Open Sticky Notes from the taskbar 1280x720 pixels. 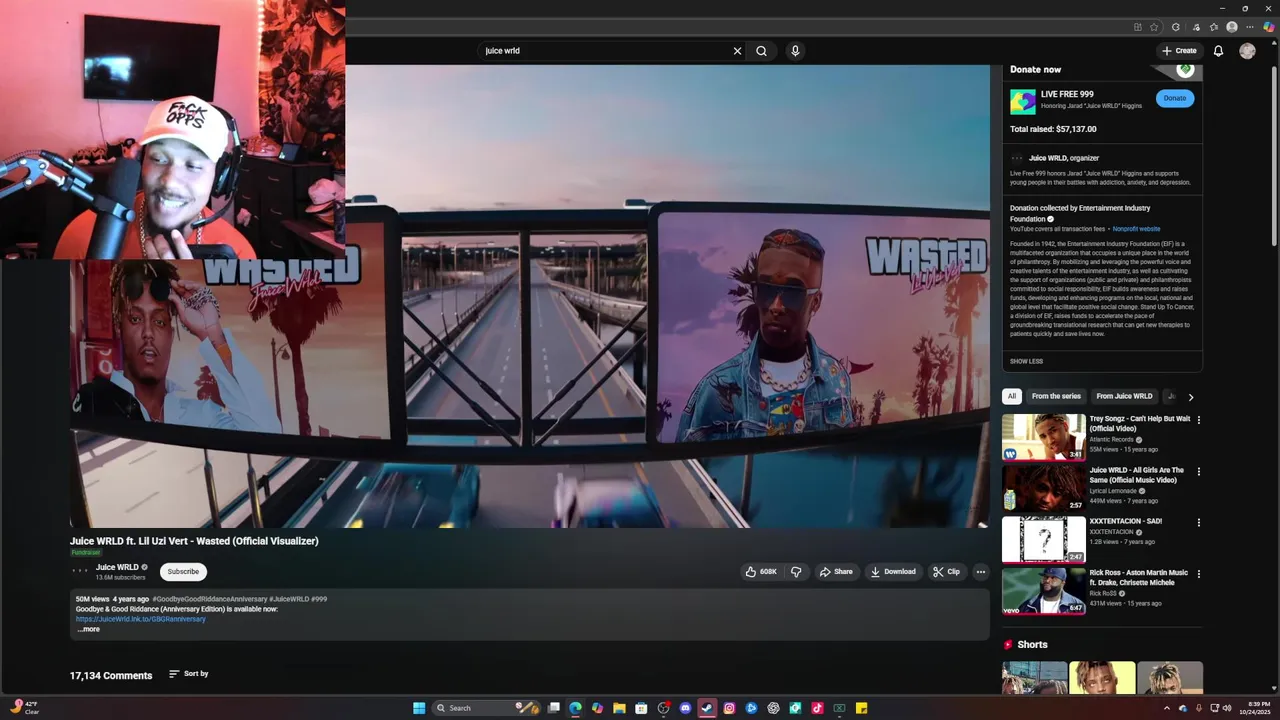(861, 708)
